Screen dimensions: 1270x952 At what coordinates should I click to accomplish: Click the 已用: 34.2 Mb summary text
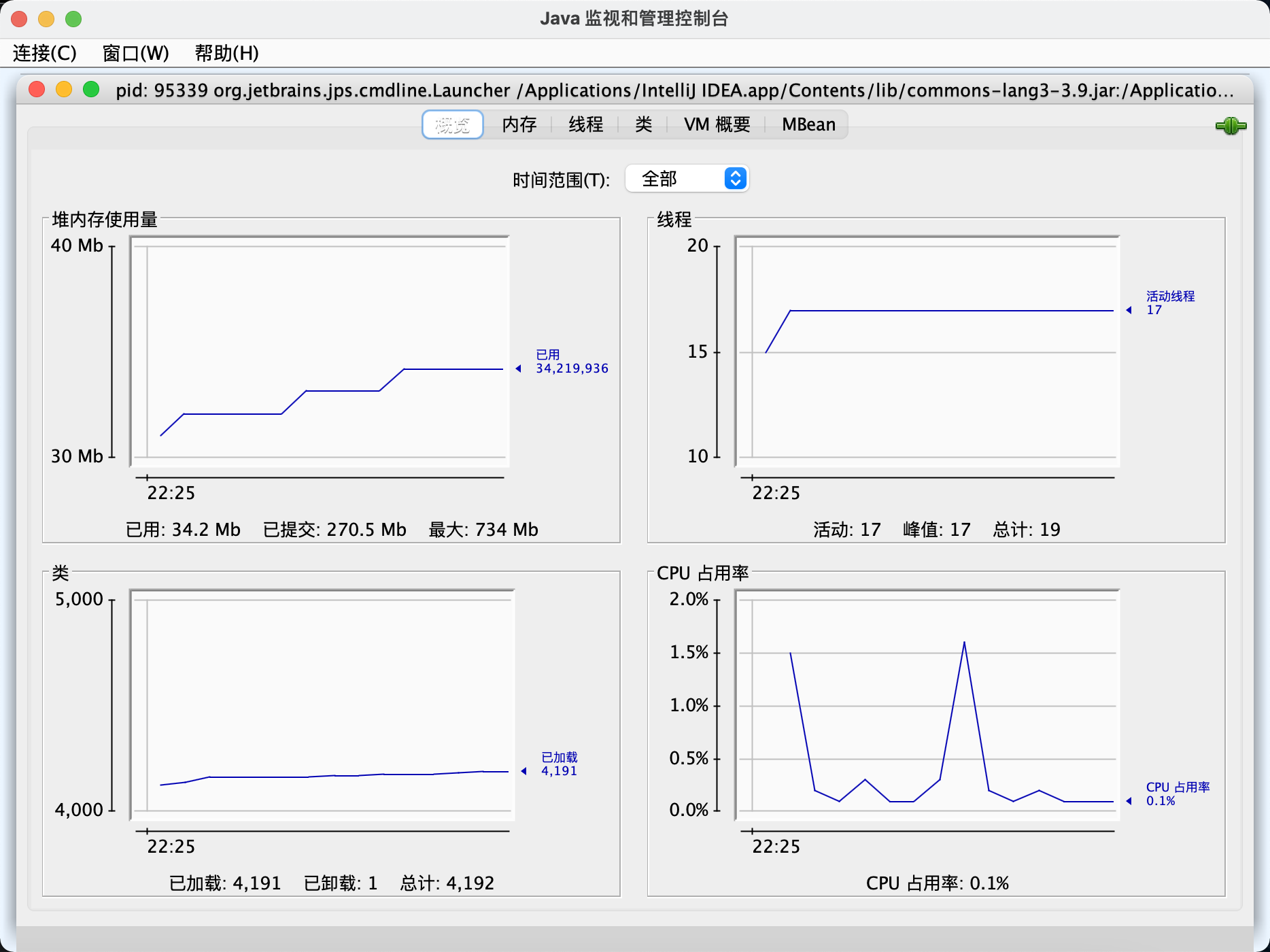183,530
